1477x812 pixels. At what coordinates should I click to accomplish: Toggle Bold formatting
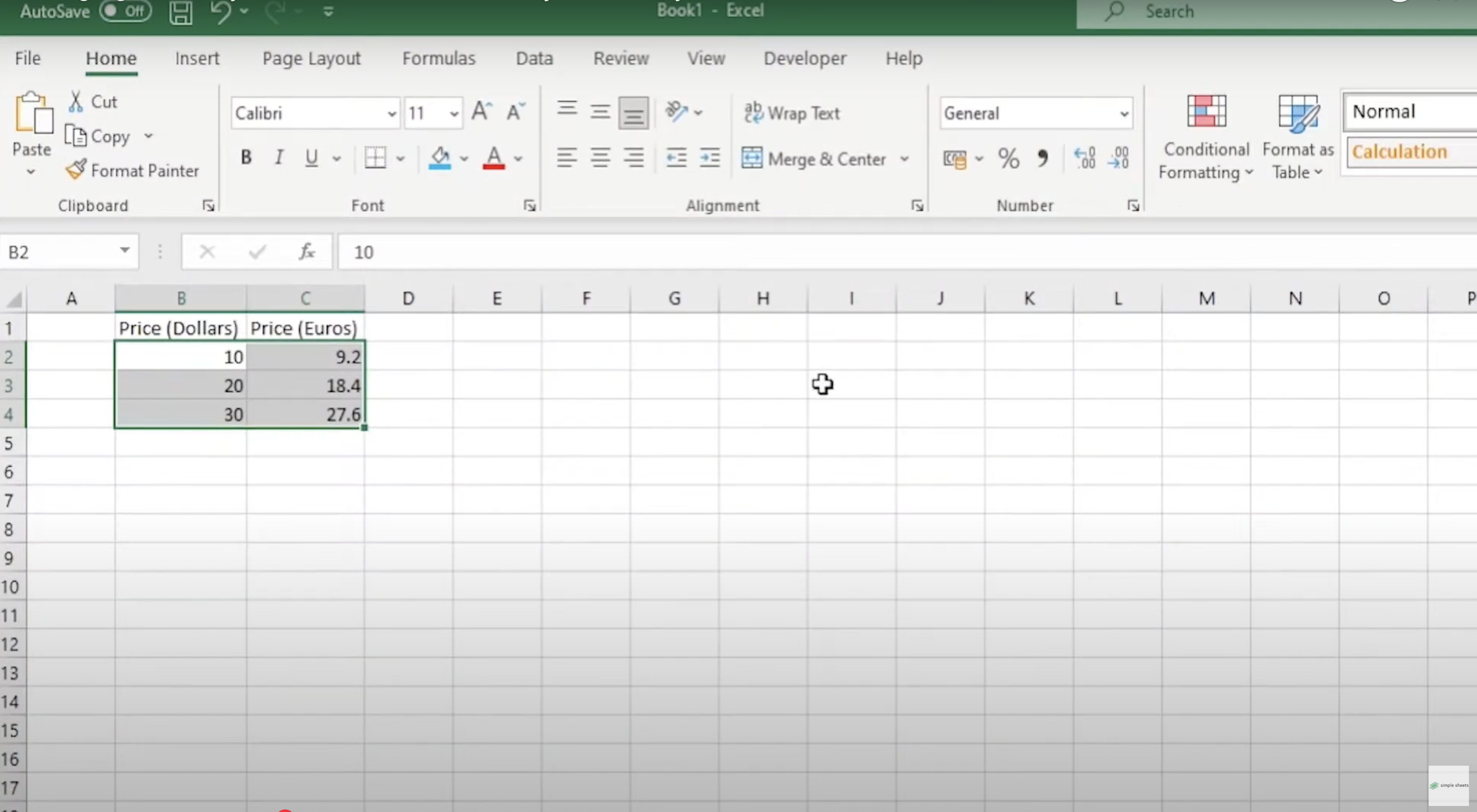(246, 158)
